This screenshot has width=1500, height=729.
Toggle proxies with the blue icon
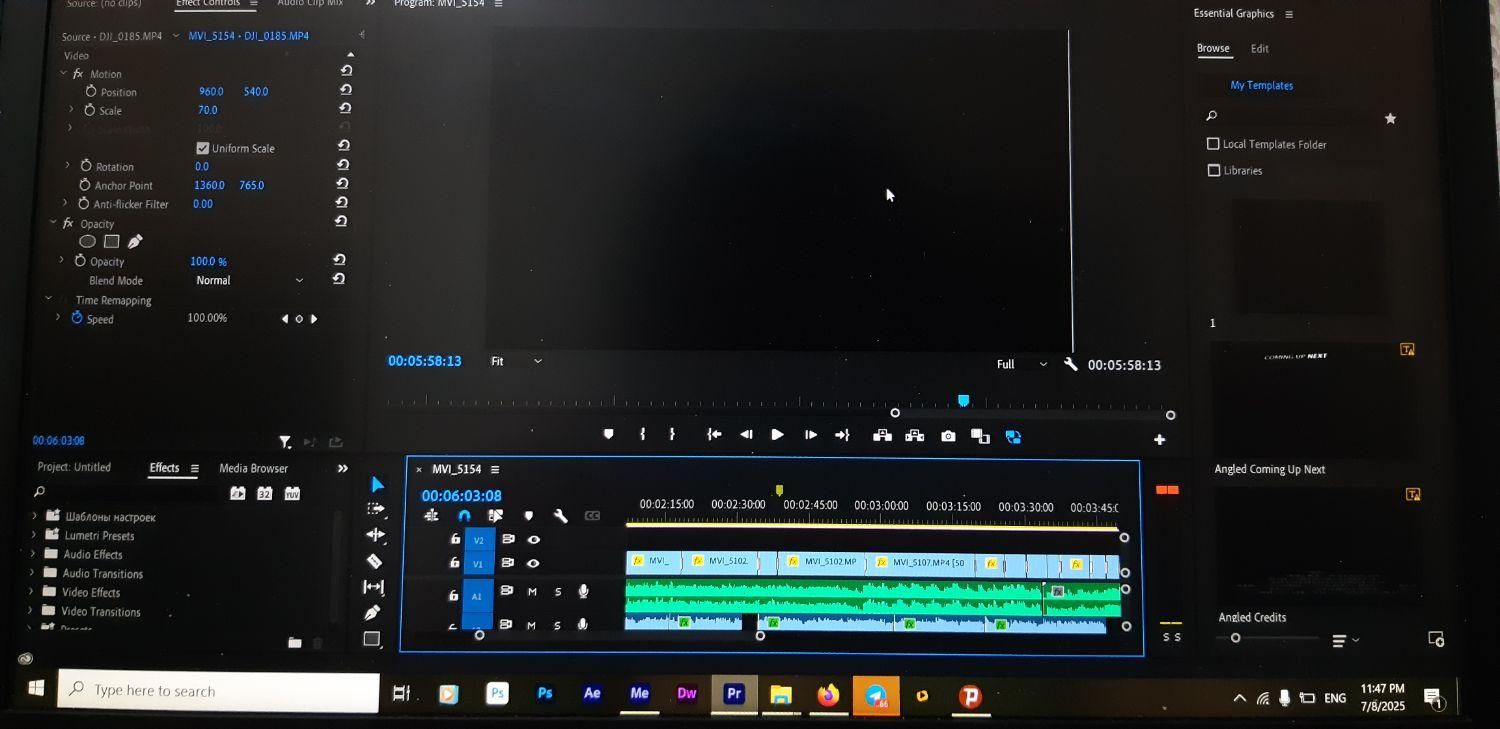click(1013, 437)
